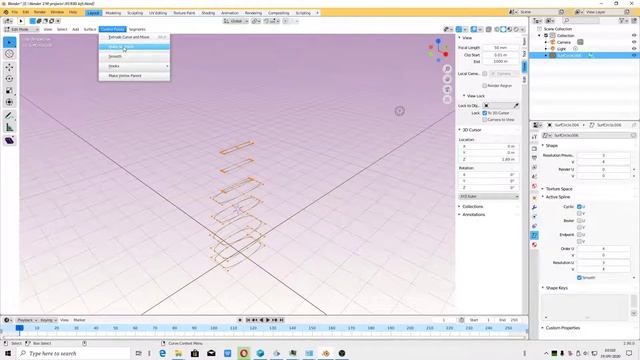
Task: Open the World properties tab icon
Action: click(x=534, y=186)
